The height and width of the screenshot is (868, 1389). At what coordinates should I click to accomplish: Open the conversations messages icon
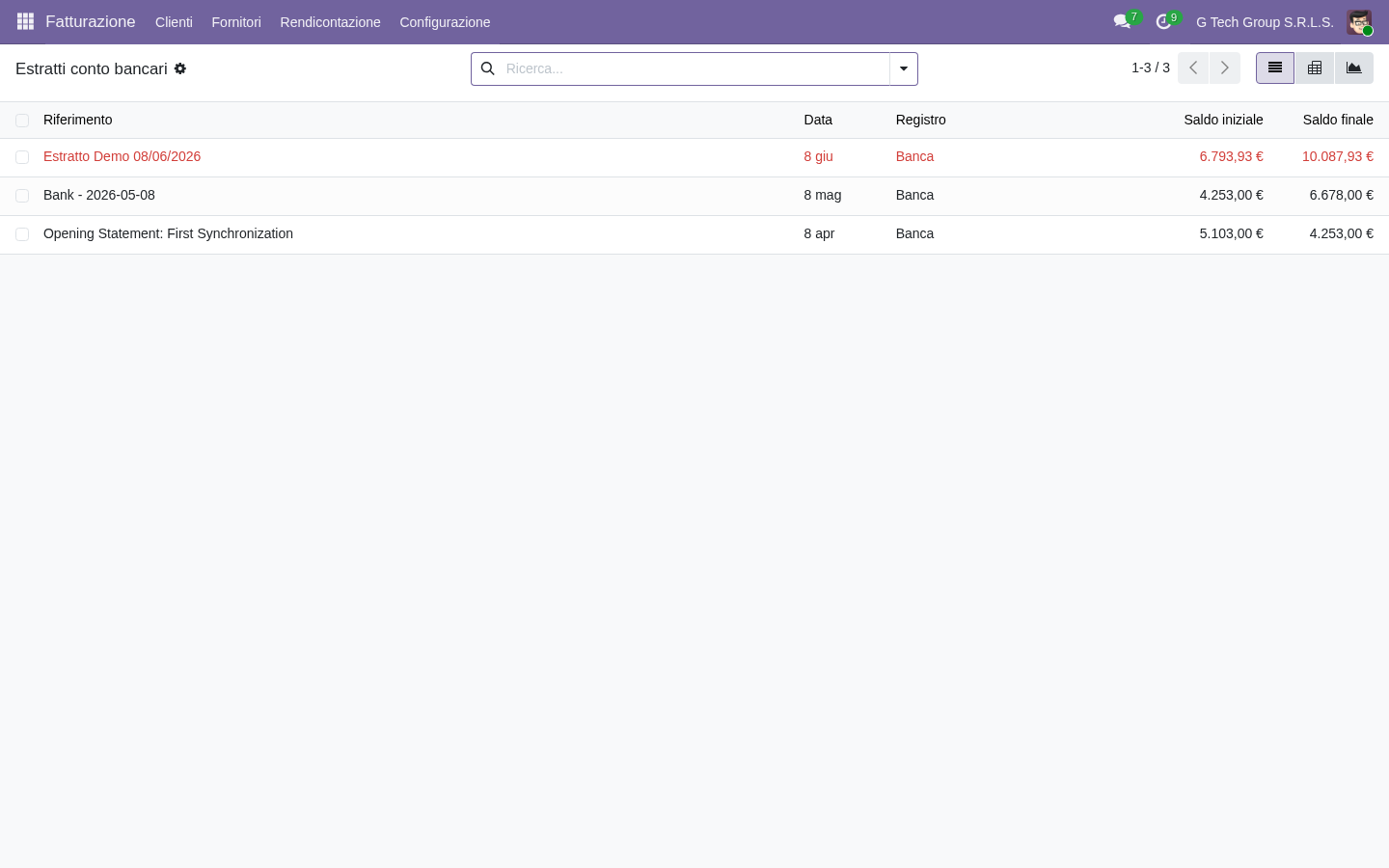tap(1123, 21)
